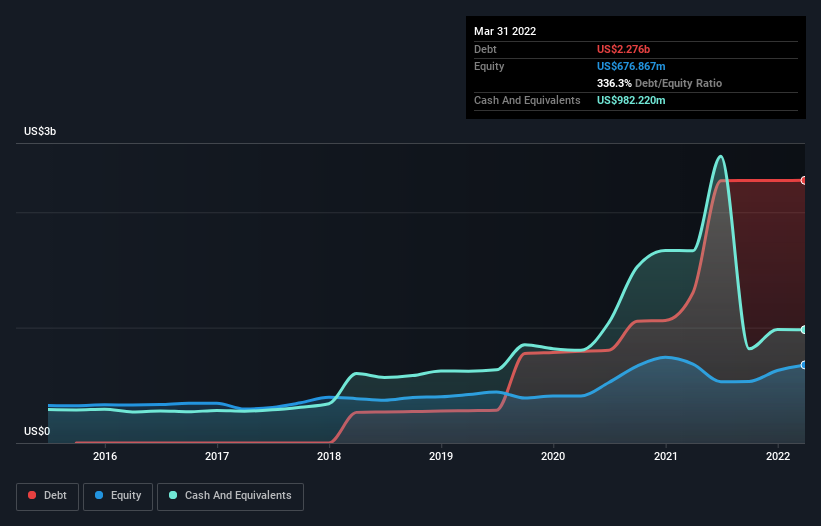
Task: Click the Equity row label in tooltip
Action: pyautogui.click(x=489, y=66)
